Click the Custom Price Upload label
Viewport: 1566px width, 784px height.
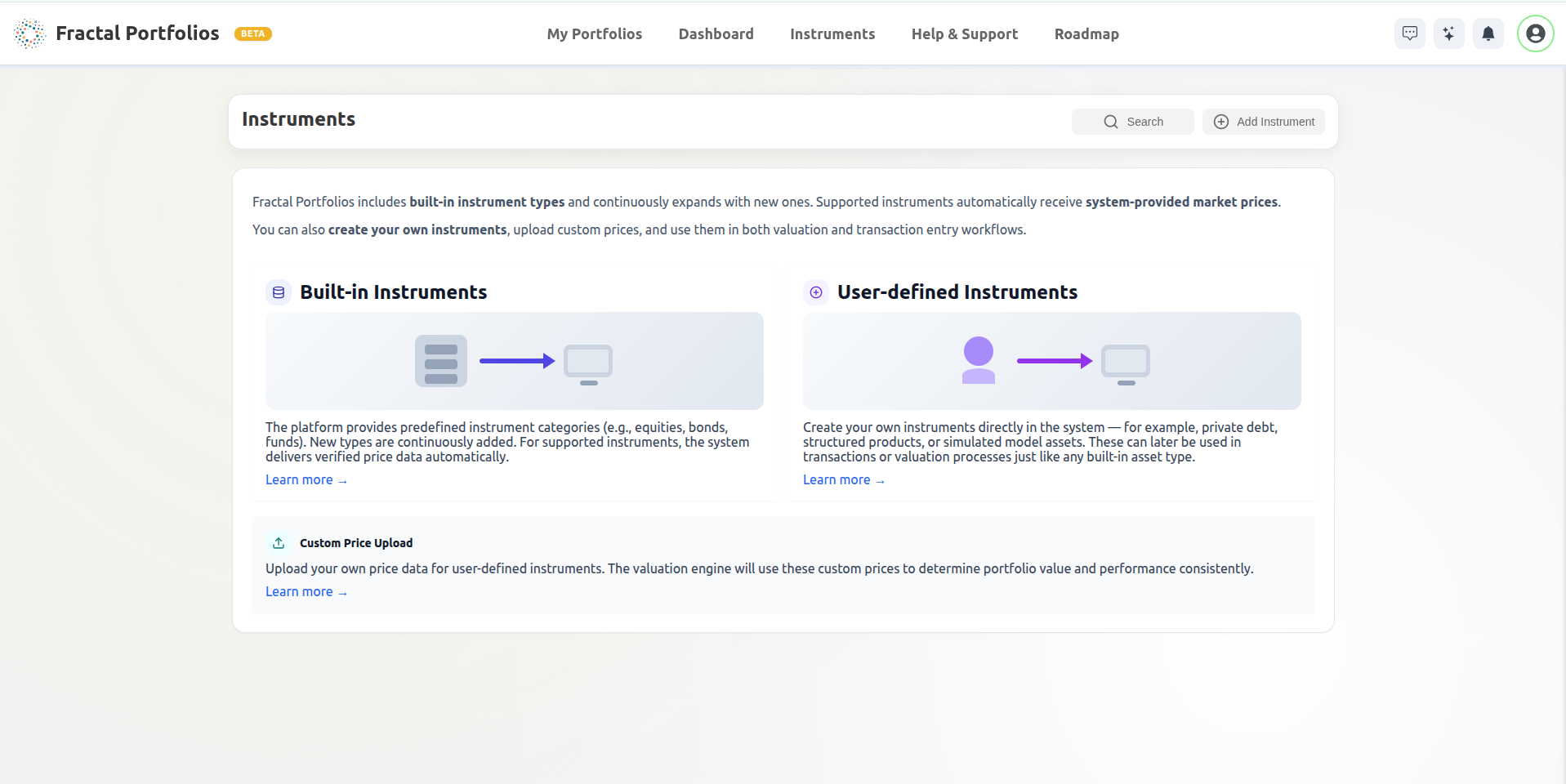click(356, 543)
